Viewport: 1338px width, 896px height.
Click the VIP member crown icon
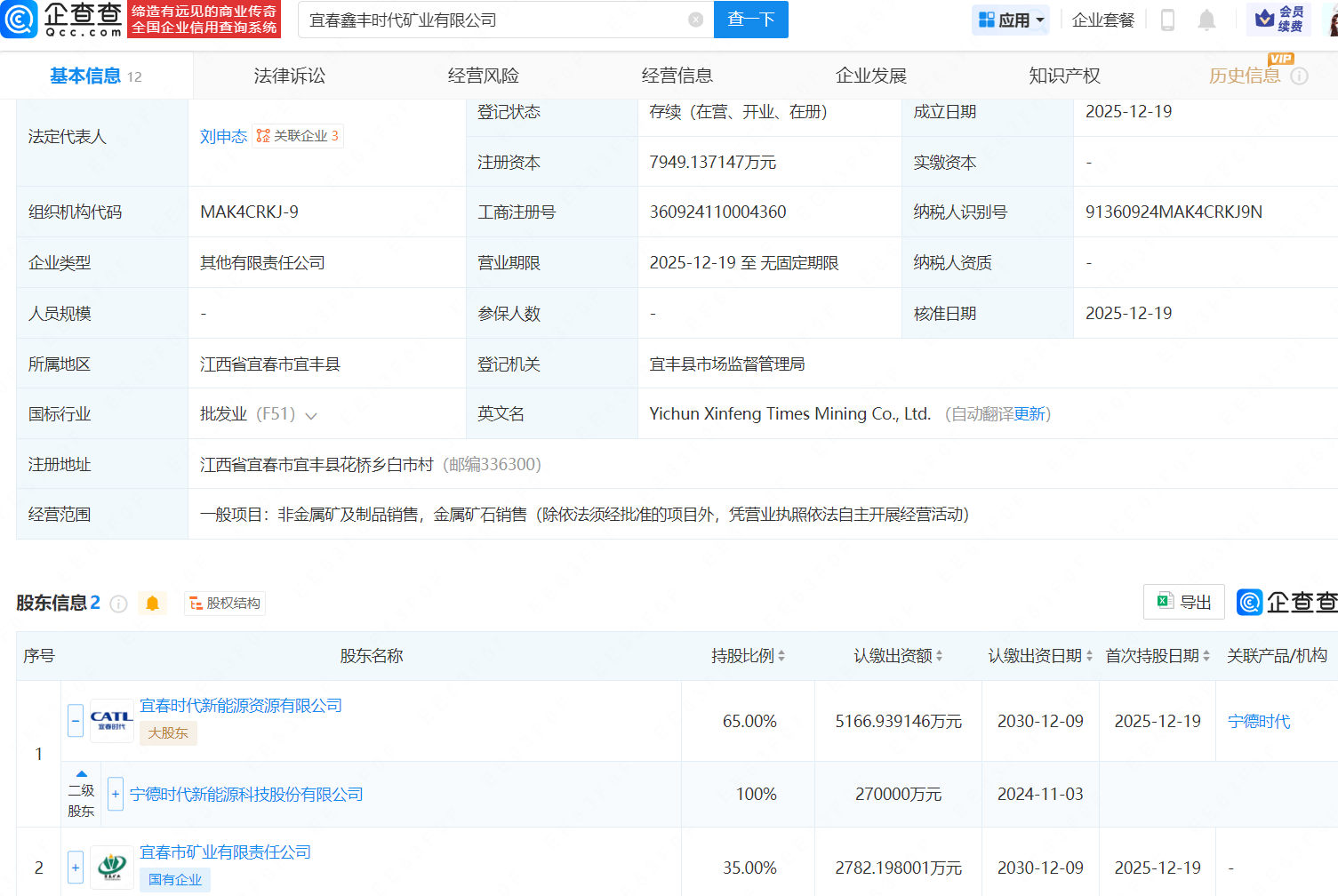click(x=1265, y=19)
